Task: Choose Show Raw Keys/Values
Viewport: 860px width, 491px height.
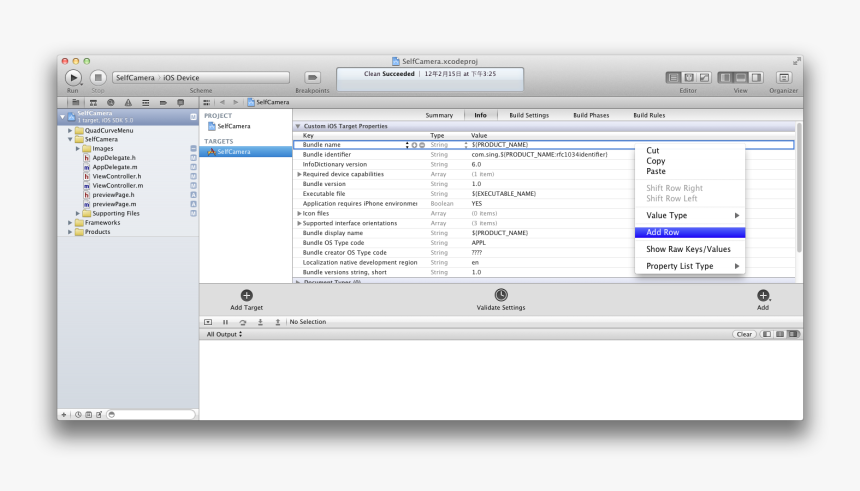Action: (690, 249)
